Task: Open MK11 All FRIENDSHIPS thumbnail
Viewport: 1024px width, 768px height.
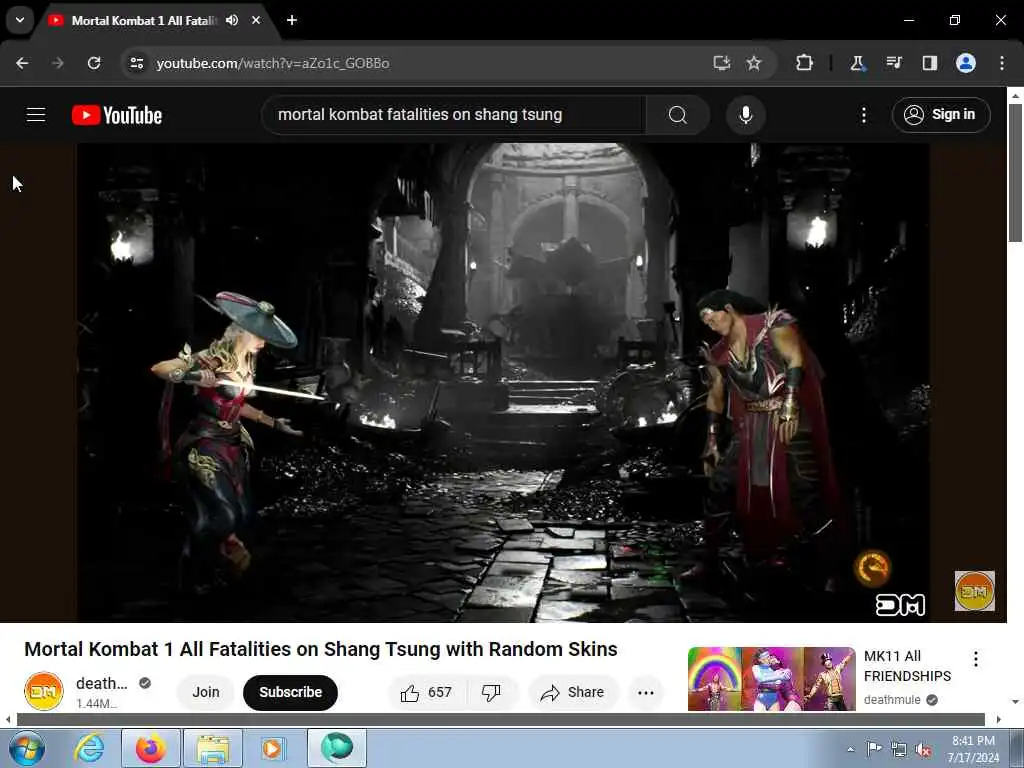Action: click(771, 679)
